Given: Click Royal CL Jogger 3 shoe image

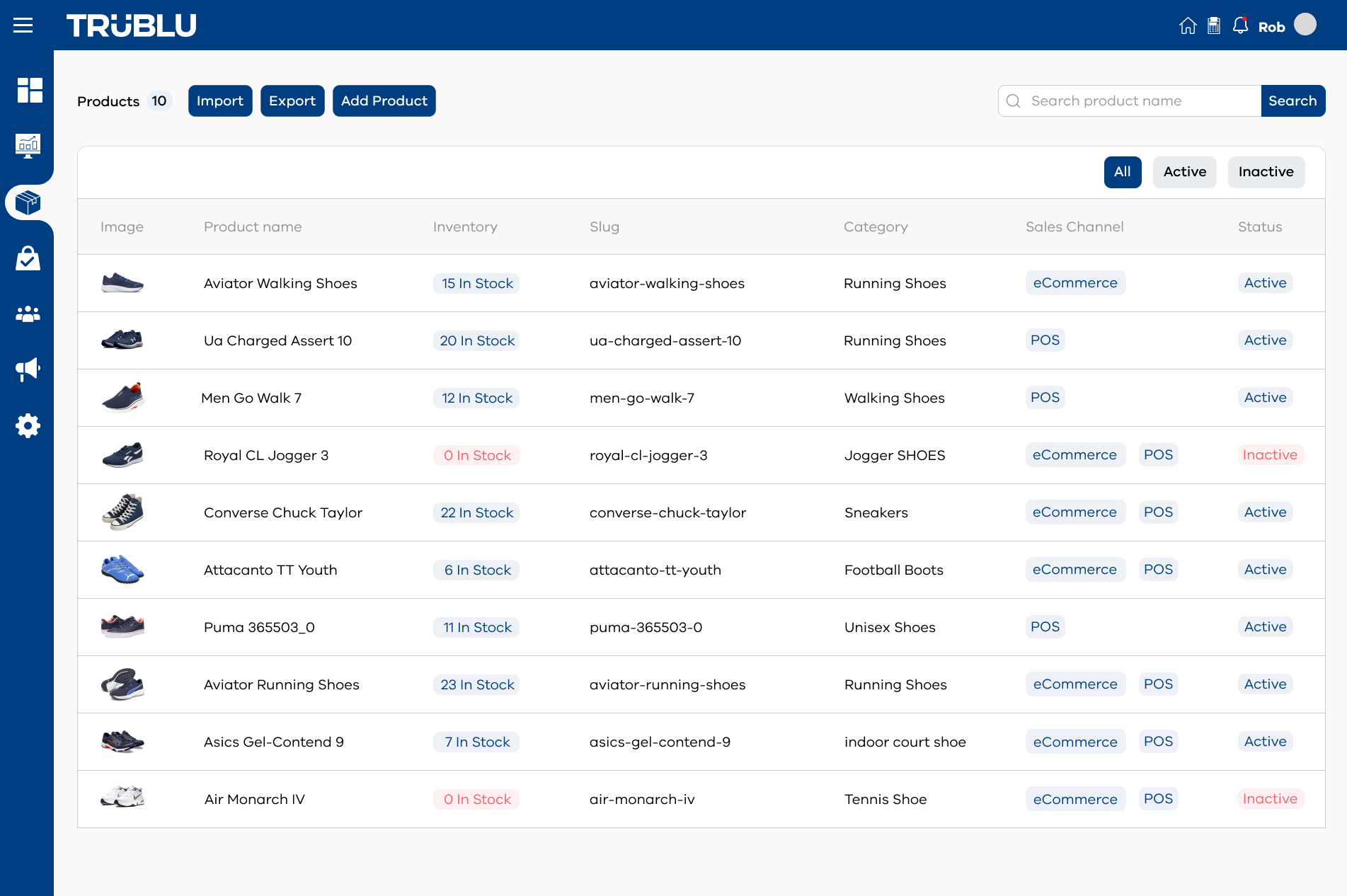Looking at the screenshot, I should 122,455.
